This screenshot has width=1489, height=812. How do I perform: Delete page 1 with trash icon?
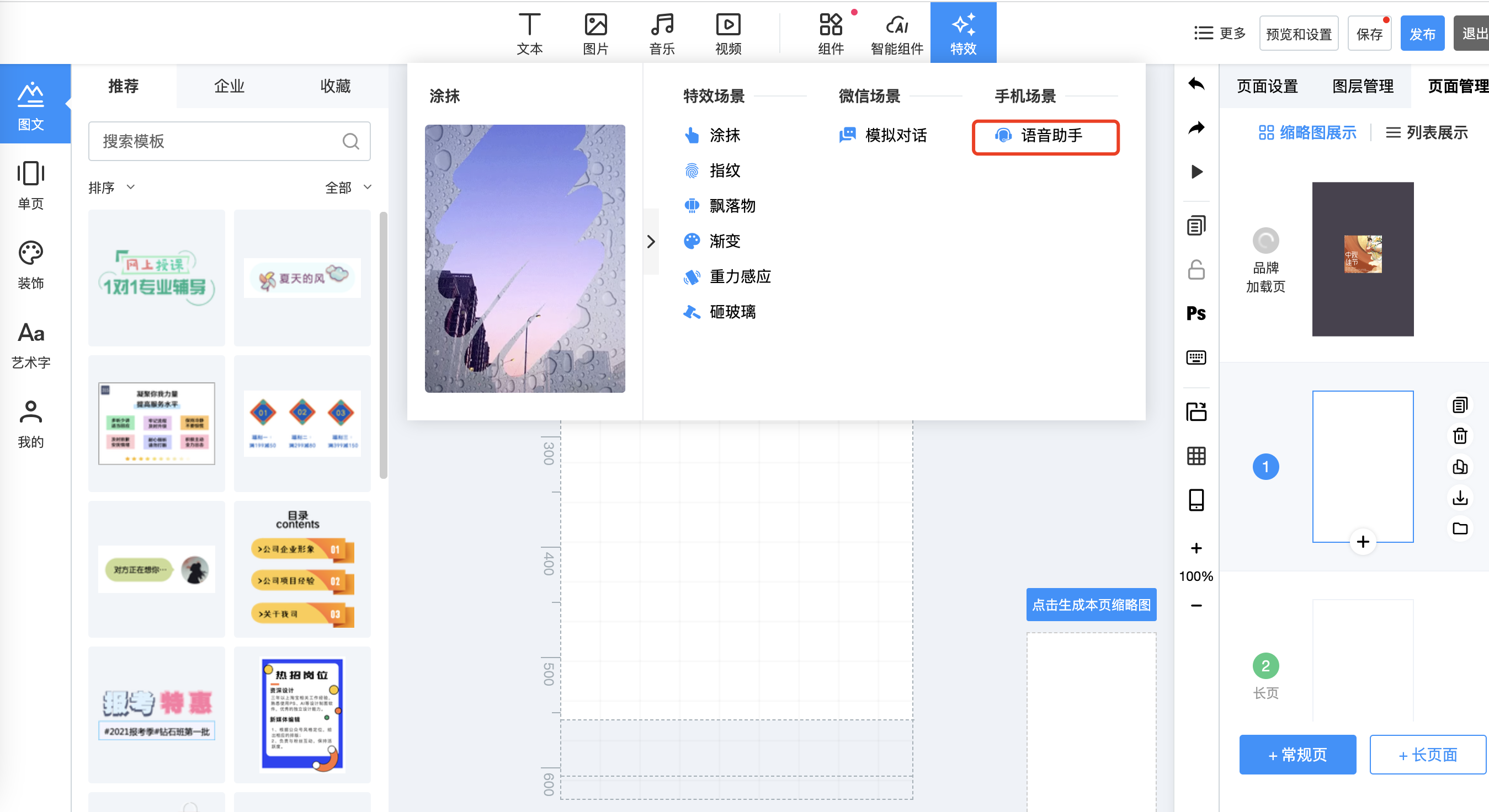(1460, 436)
